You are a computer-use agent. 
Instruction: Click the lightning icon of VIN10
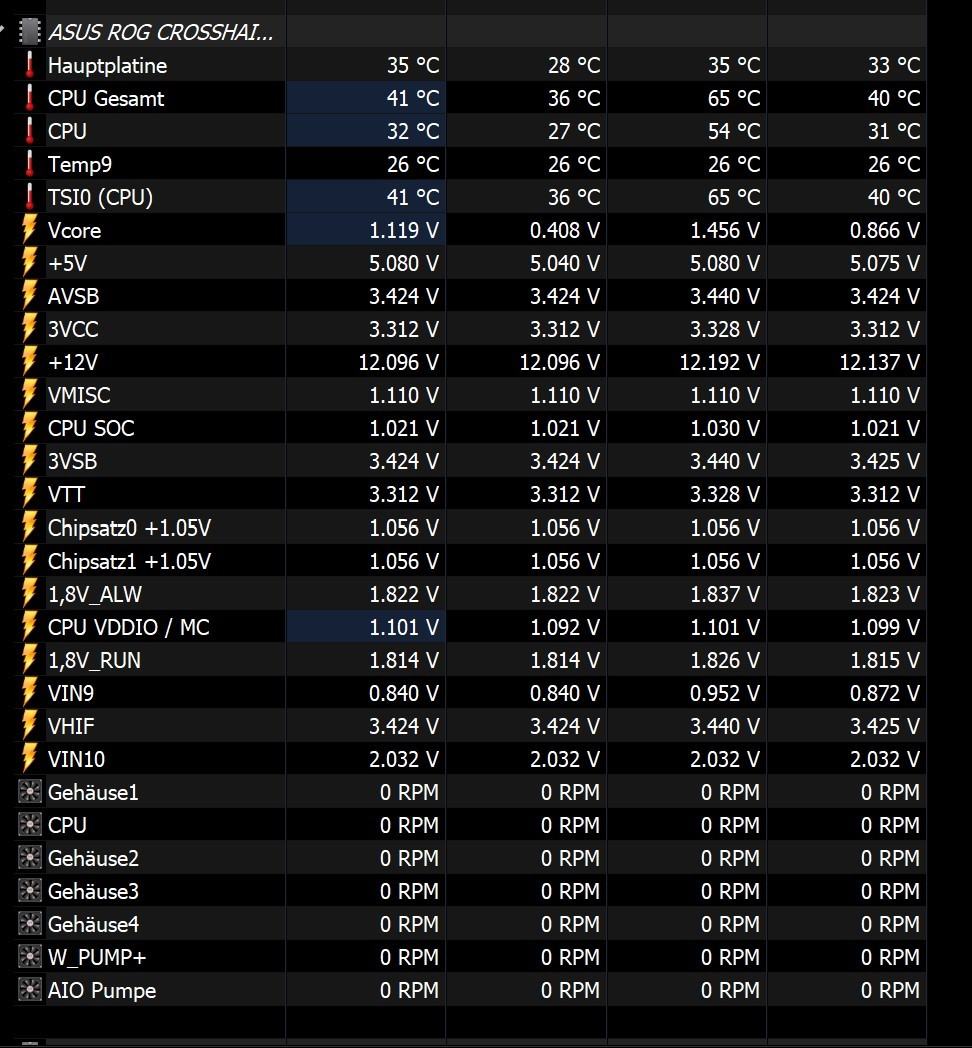pyautogui.click(x=29, y=759)
